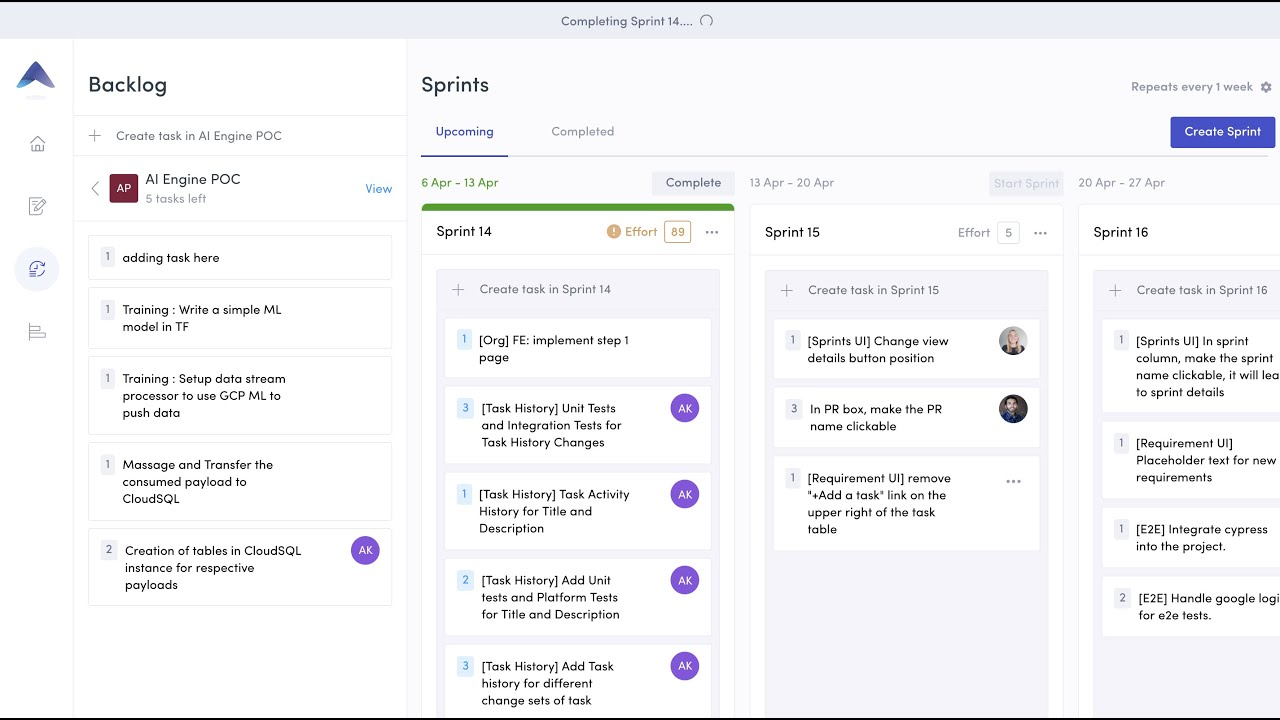Screen dimensions: 1280x720
Task: Click the View link for AI Engine POC
Action: click(378, 189)
